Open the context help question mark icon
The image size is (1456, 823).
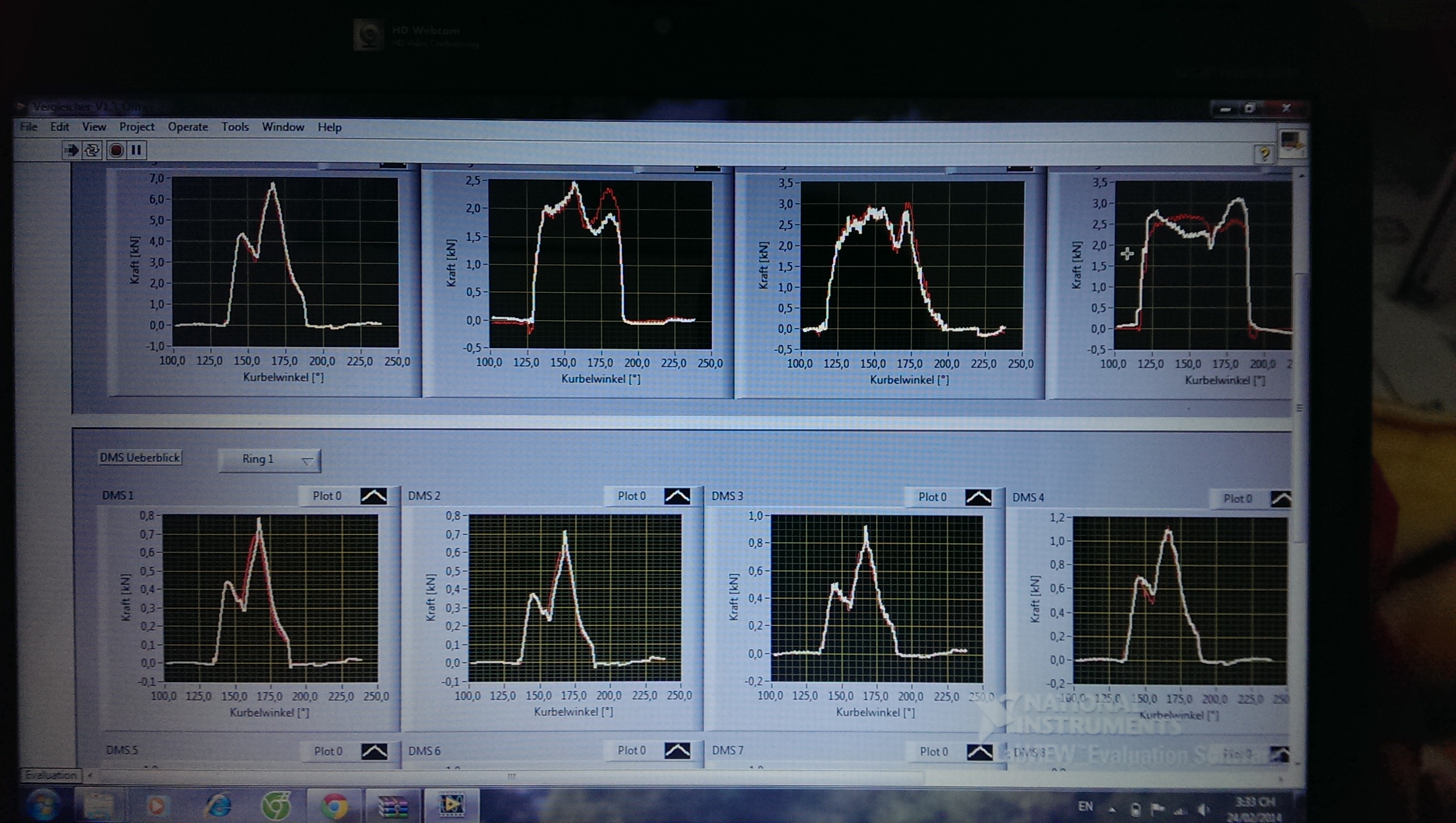[x=1264, y=154]
